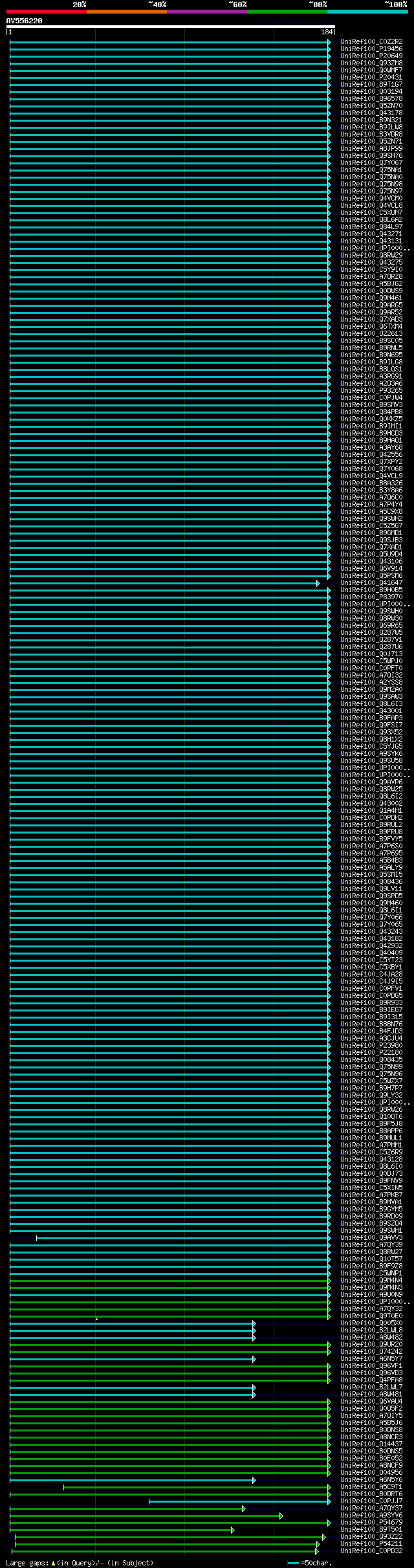The image size is (414, 1568).
Task: Select hit label UniRef100_Q96578
Action: click(x=371, y=99)
